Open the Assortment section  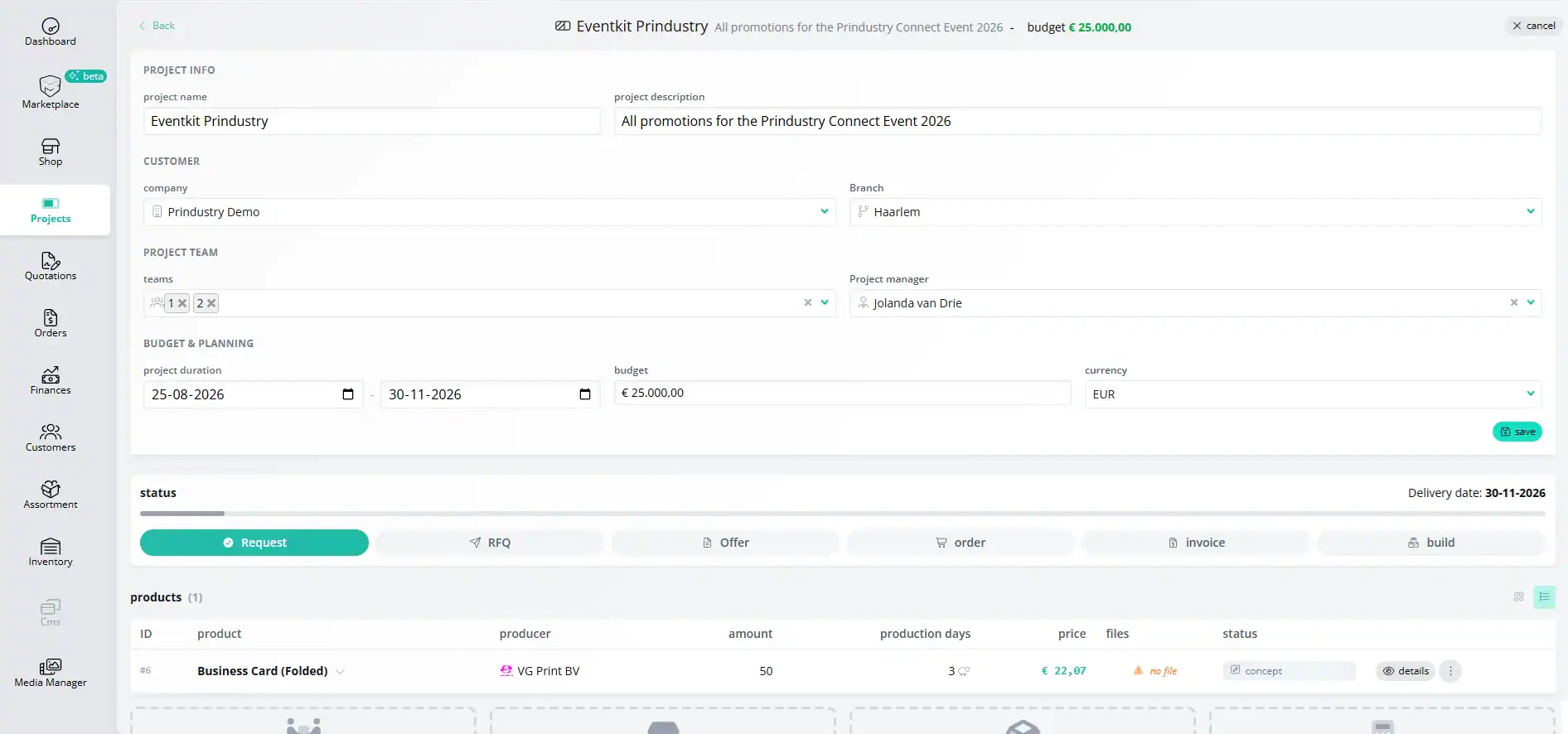click(51, 495)
